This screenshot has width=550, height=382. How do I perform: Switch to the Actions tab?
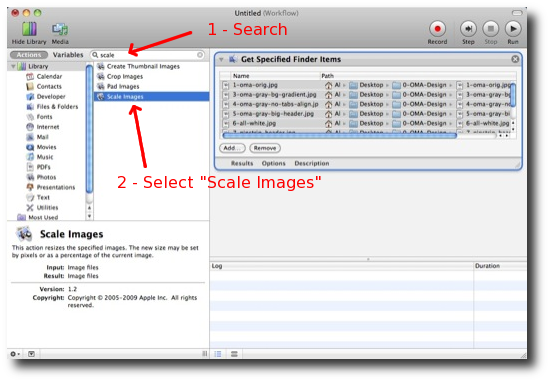point(29,55)
